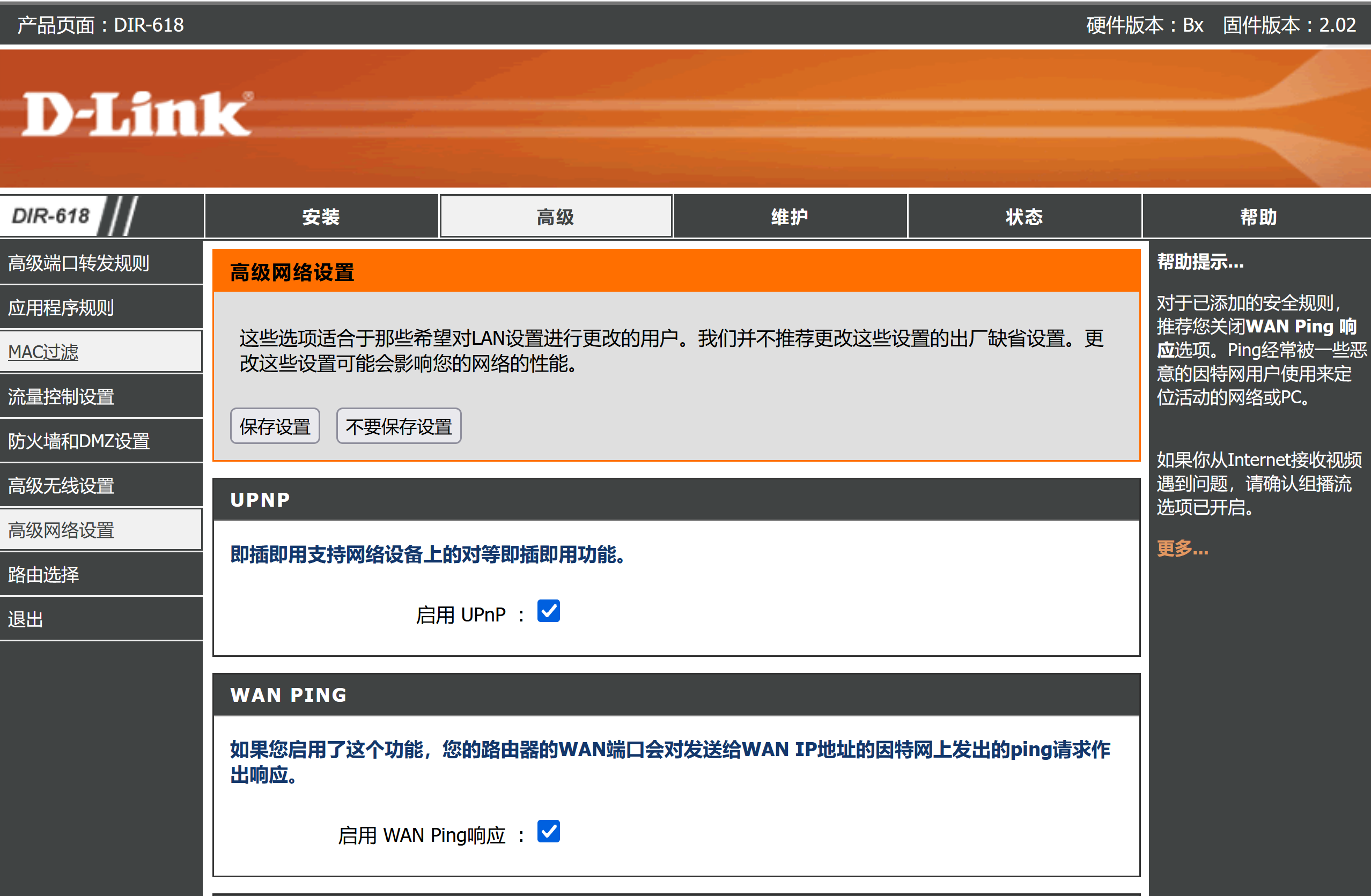The width and height of the screenshot is (1371, 896).
Task: Click the 不要保存设置 button
Action: (398, 427)
